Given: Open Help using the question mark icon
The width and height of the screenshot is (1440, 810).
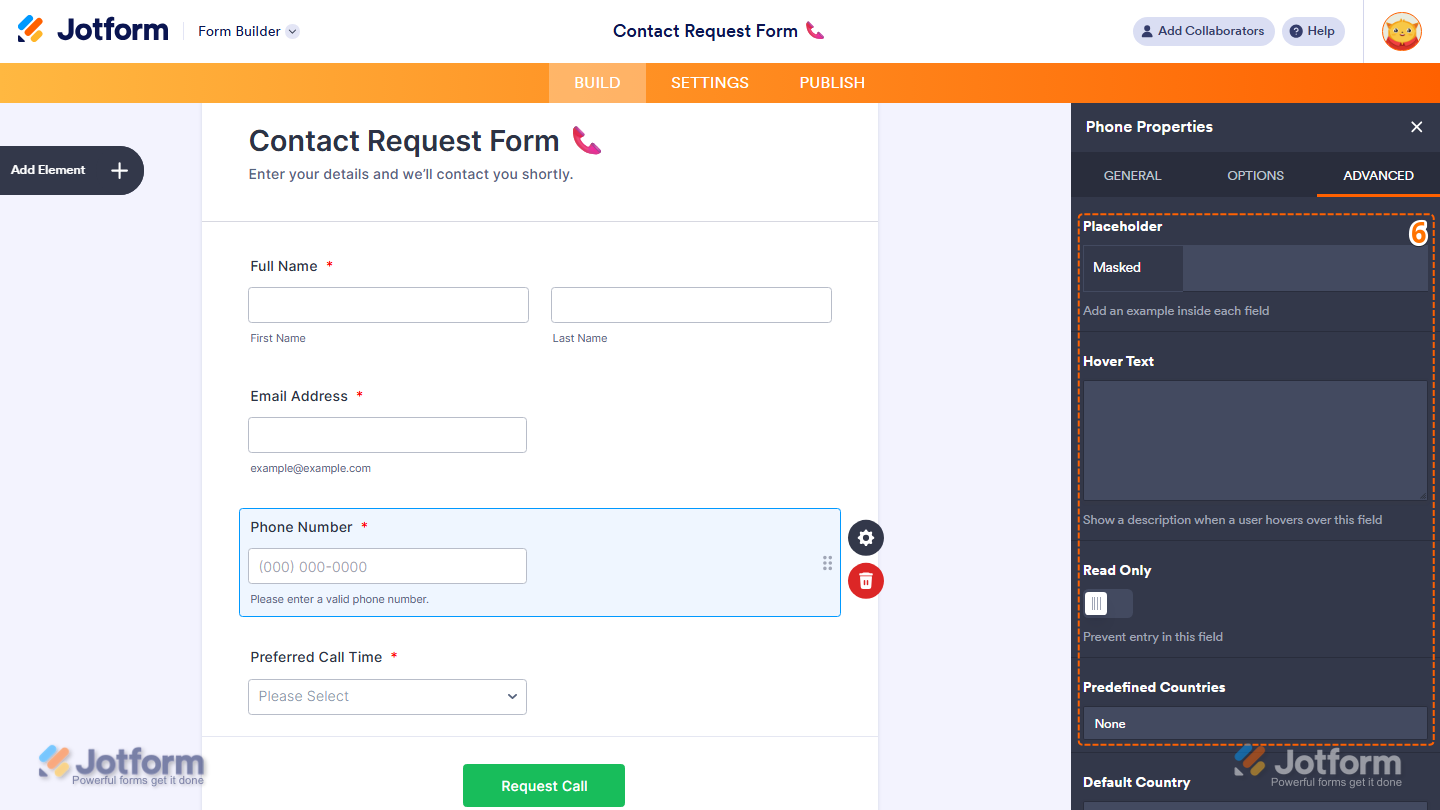Looking at the screenshot, I should [x=1313, y=31].
